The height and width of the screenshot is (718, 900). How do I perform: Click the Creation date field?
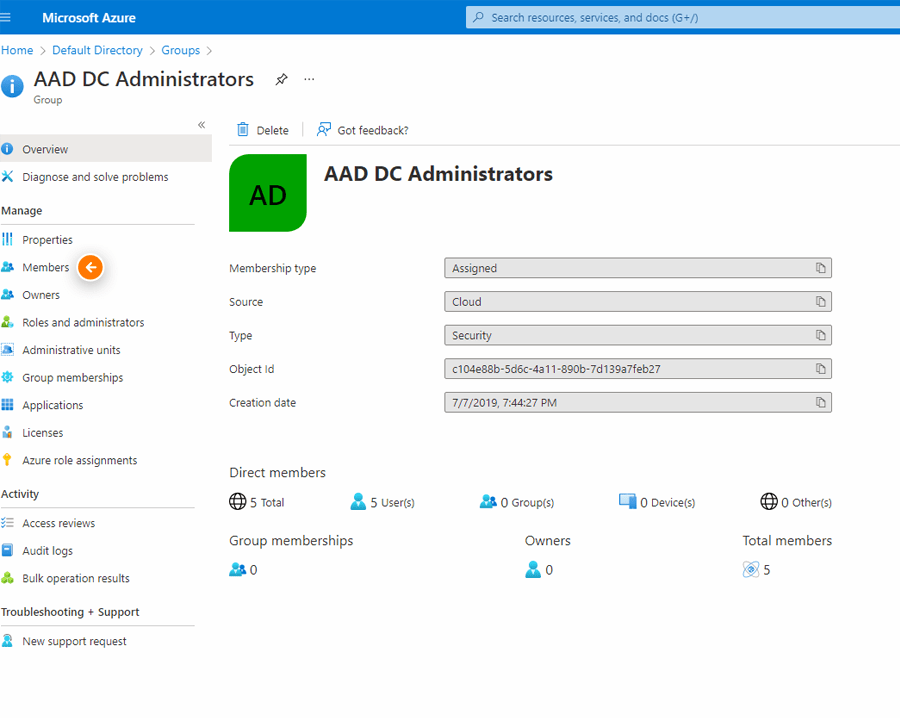(x=638, y=403)
